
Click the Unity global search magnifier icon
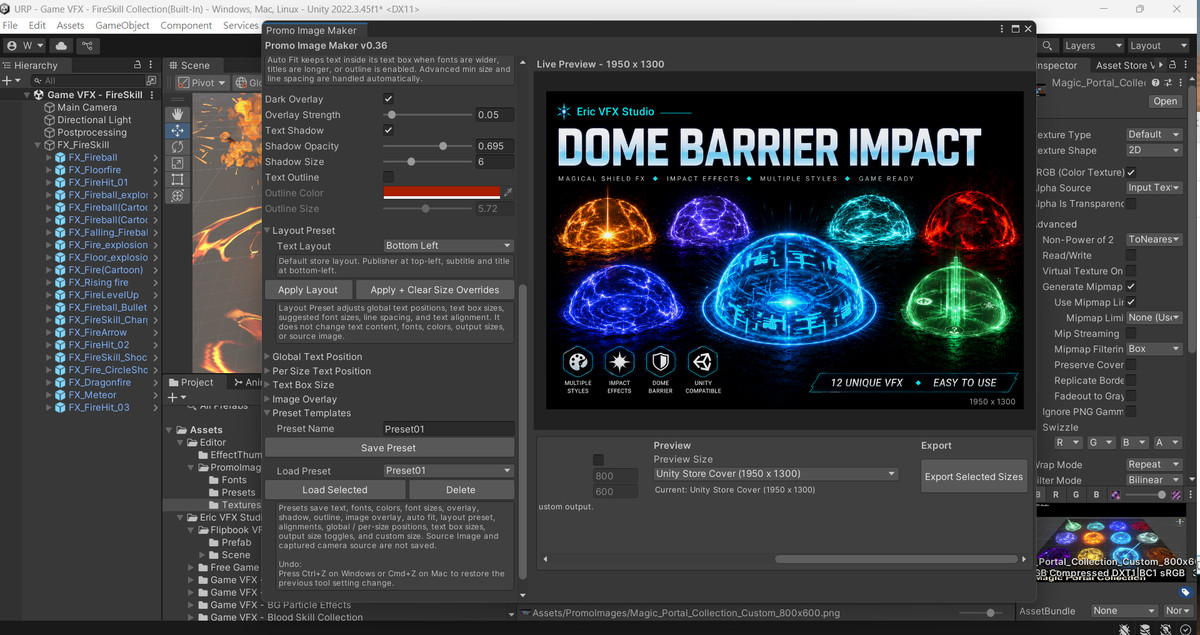1046,45
